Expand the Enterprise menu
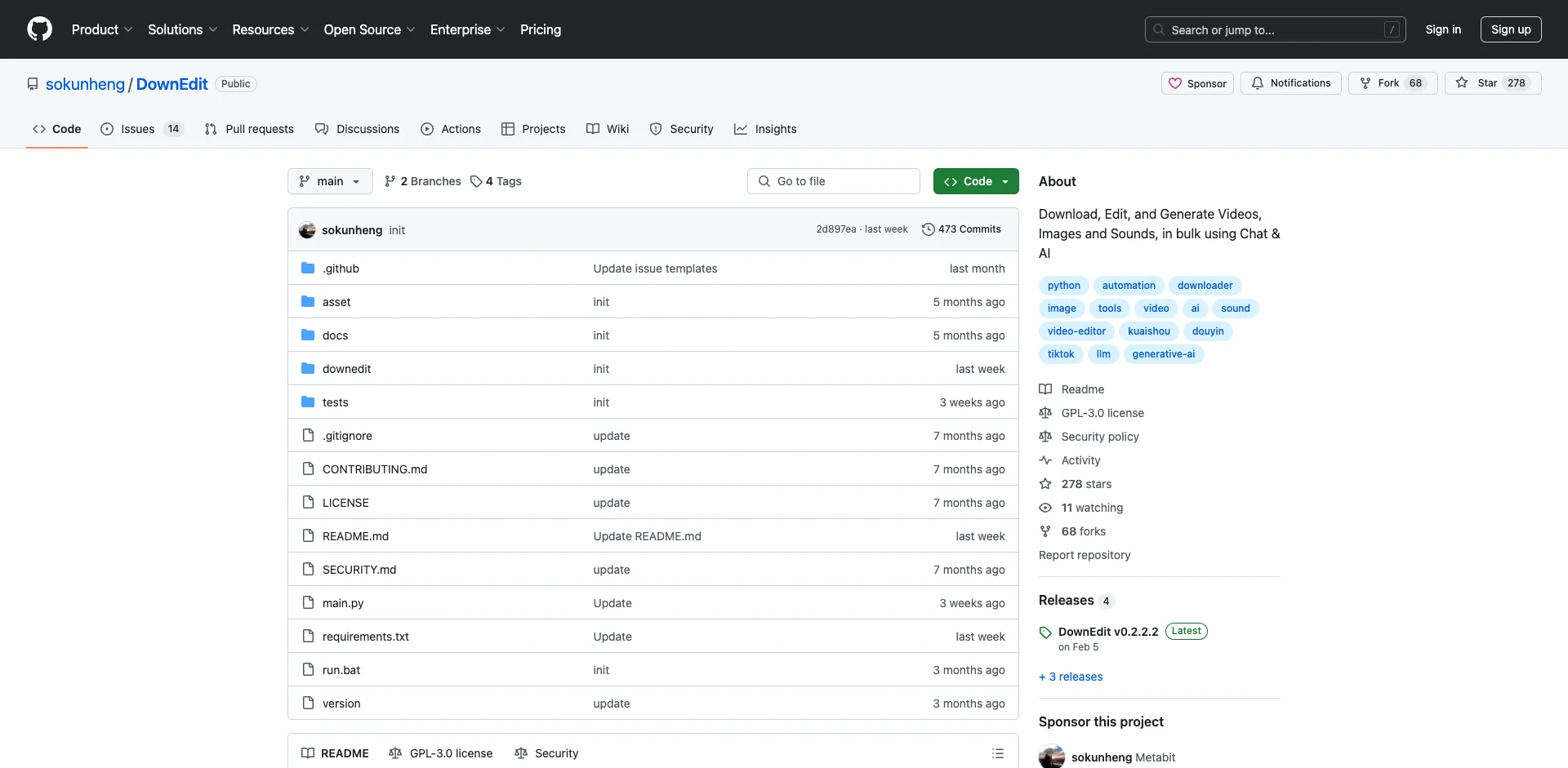 pos(467,29)
